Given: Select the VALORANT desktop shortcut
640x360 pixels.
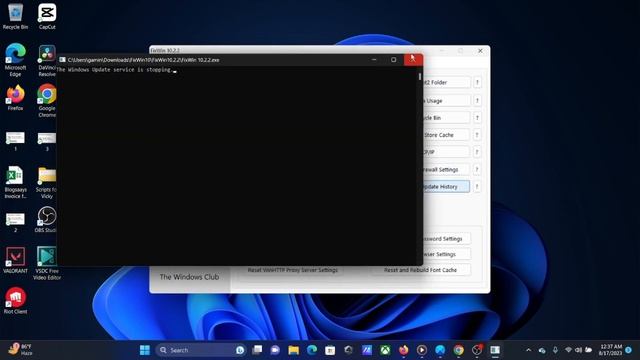Looking at the screenshot, I should click(16, 260).
